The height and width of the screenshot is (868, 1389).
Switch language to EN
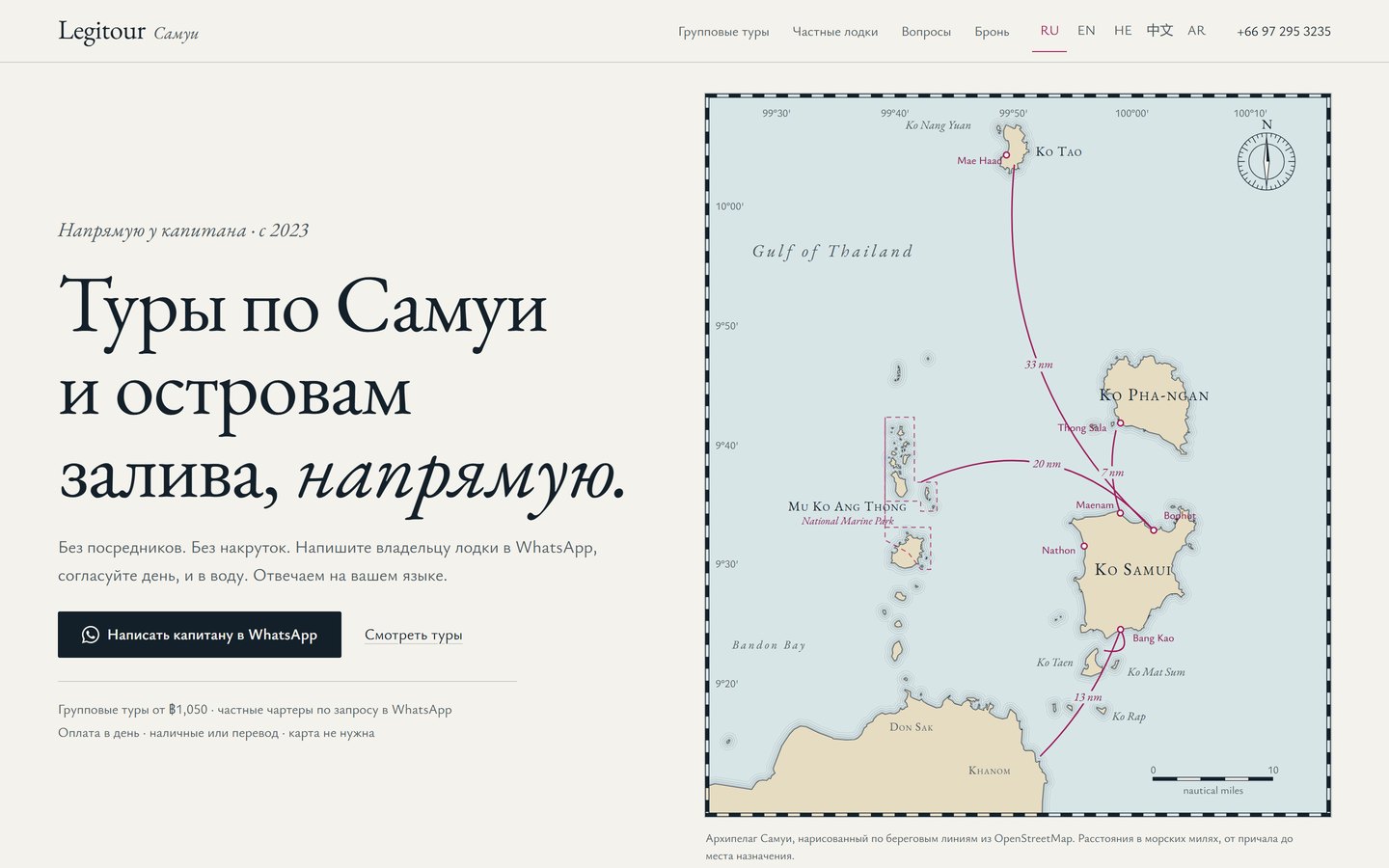click(1086, 31)
